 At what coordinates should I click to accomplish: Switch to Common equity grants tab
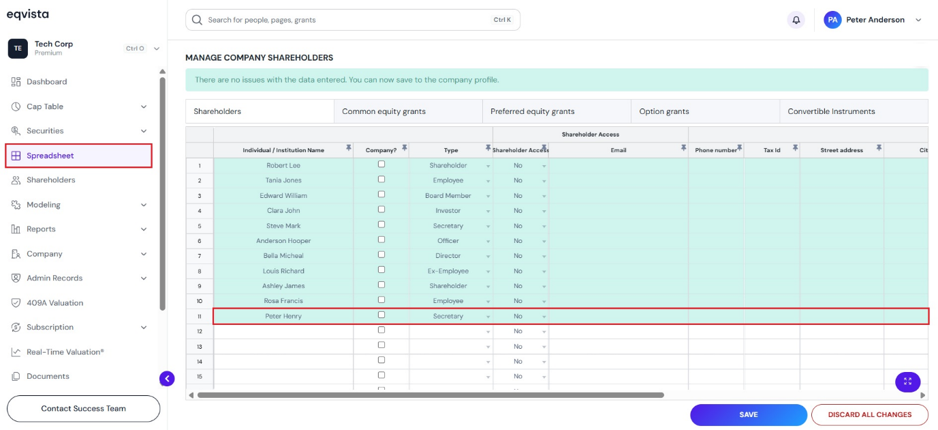[x=408, y=111]
